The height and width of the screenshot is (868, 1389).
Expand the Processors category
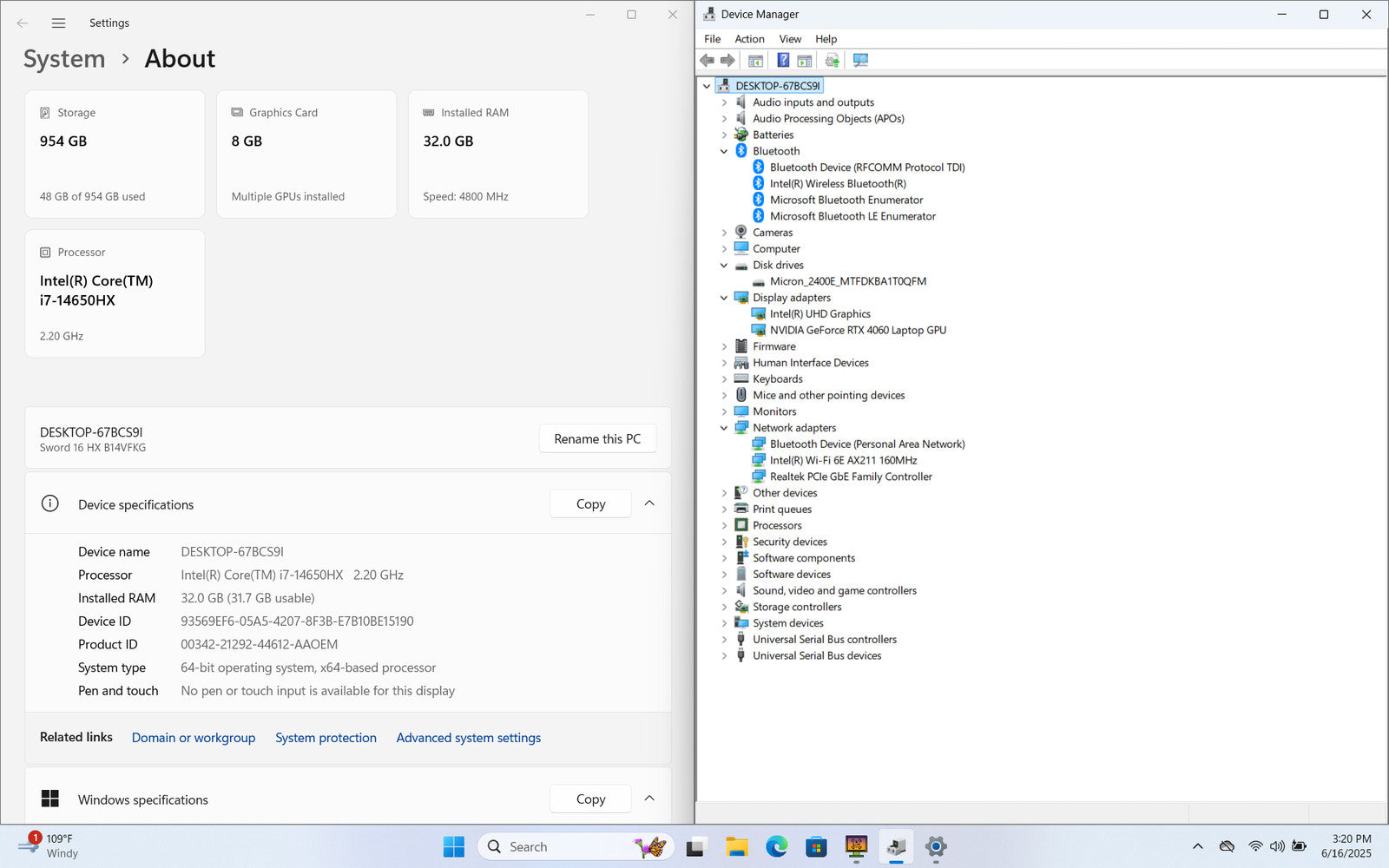[724, 526]
